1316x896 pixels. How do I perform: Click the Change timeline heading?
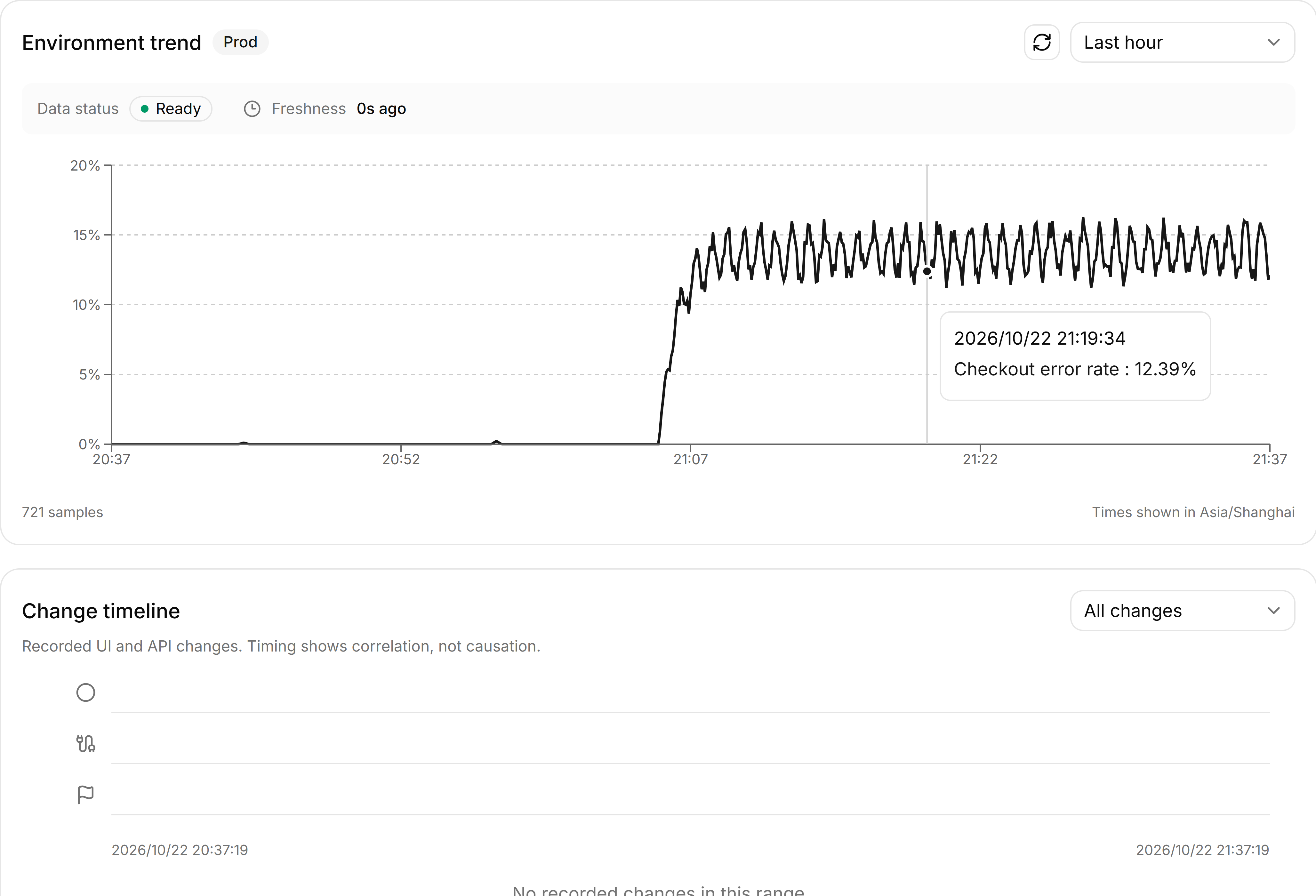pos(101,611)
